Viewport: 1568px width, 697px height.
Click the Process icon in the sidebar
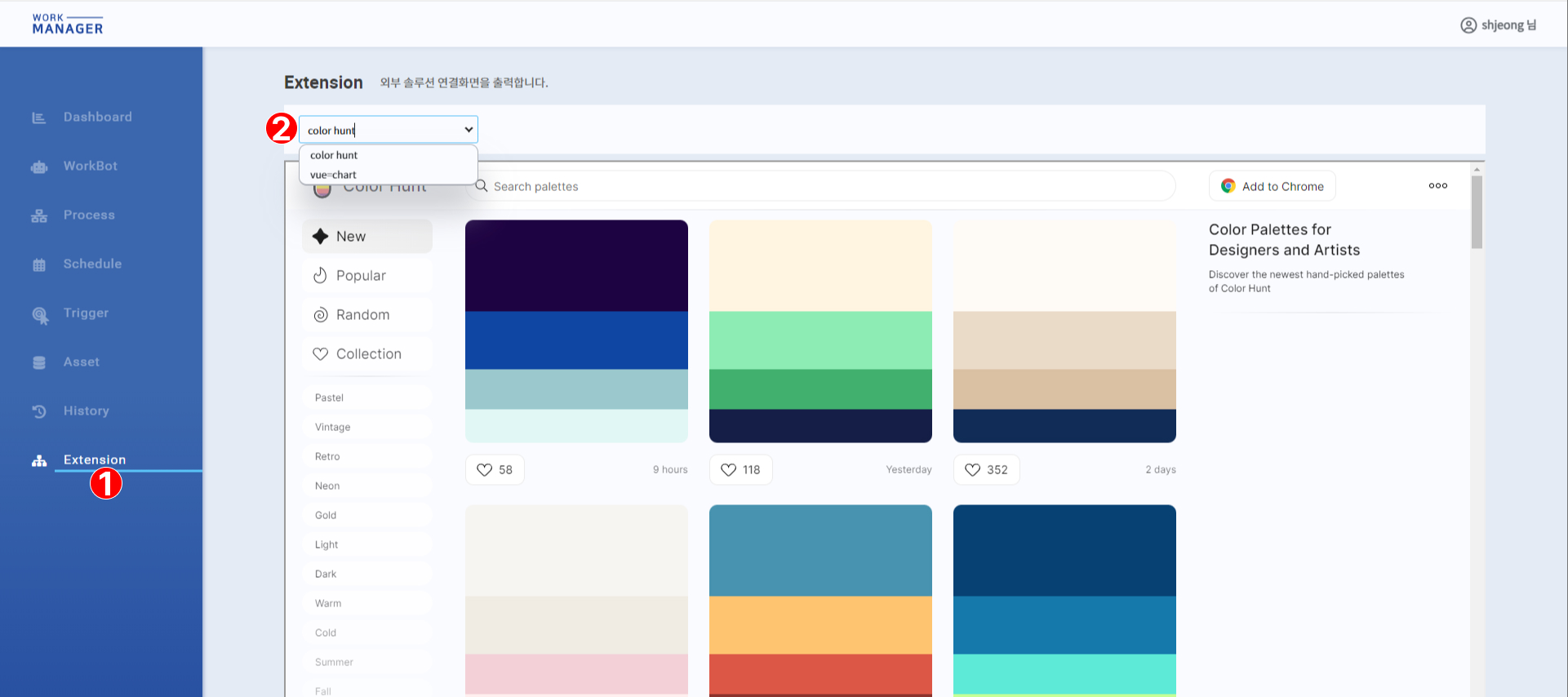[x=38, y=215]
